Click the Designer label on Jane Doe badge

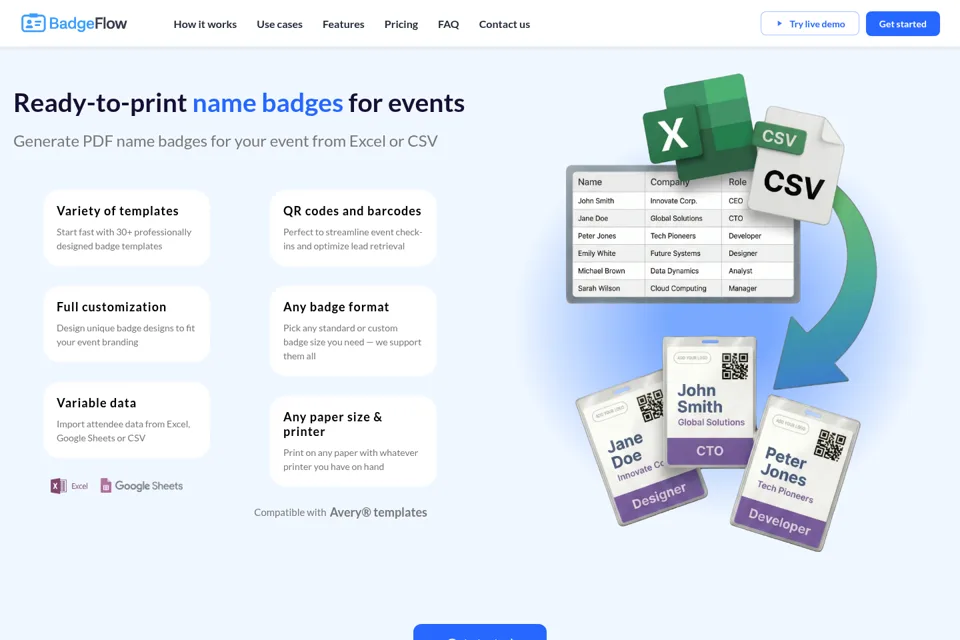pos(659,495)
